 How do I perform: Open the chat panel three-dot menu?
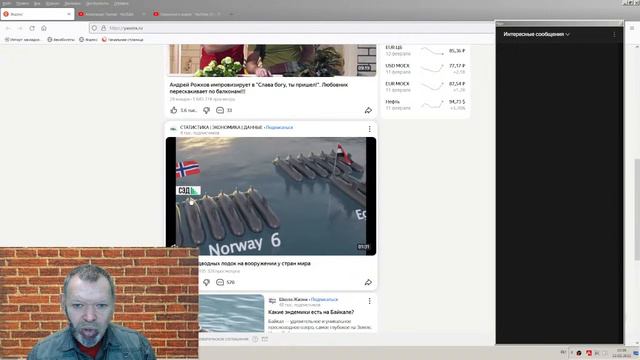coord(614,35)
